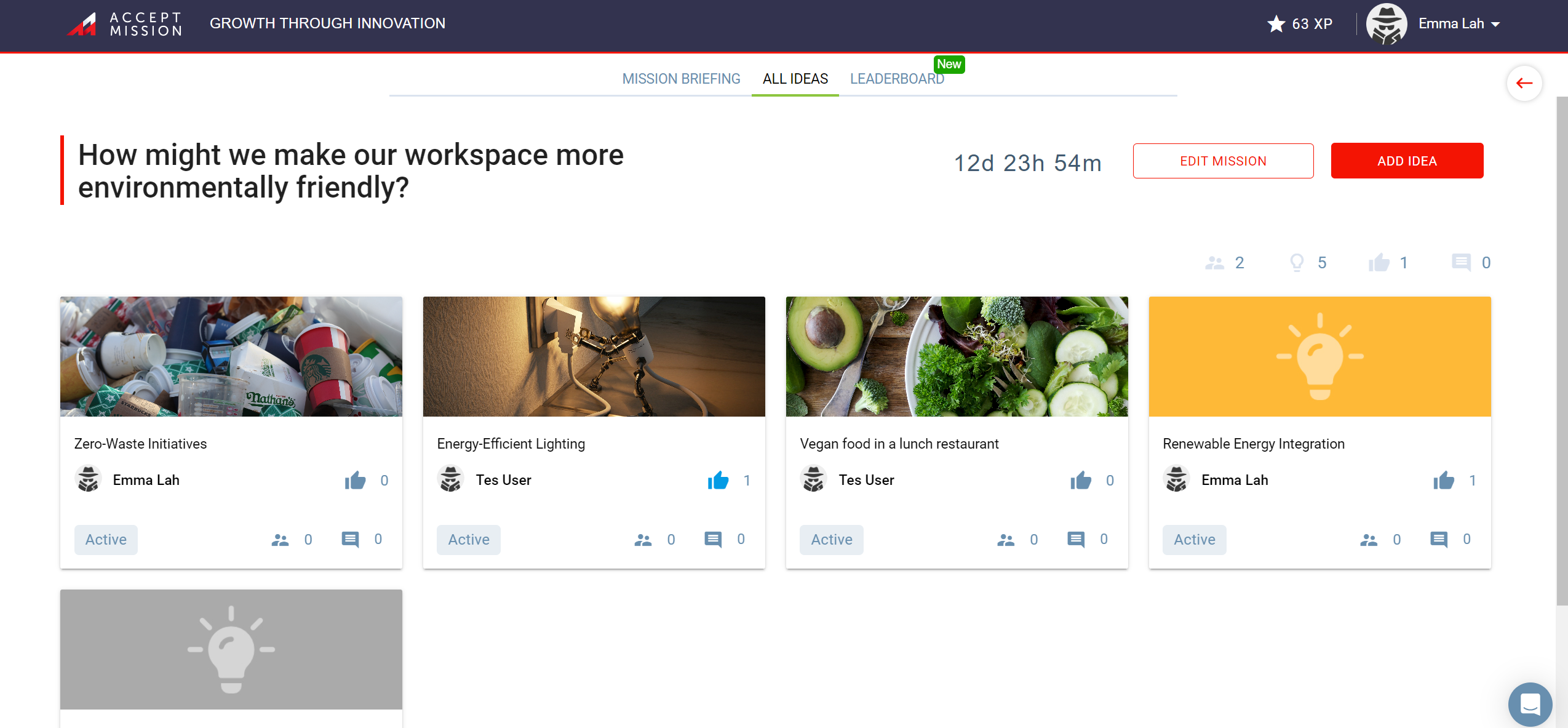Click the 63 XP points label
The image size is (1568, 728).
coord(1312,24)
